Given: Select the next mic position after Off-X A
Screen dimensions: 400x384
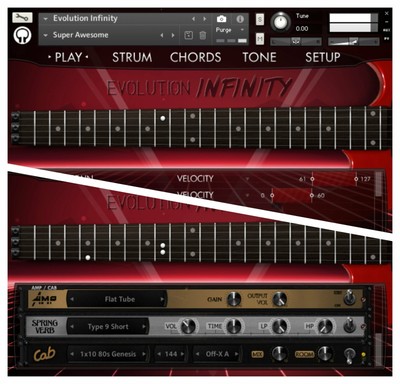Looking at the screenshot, I should pyautogui.click(x=236, y=354).
